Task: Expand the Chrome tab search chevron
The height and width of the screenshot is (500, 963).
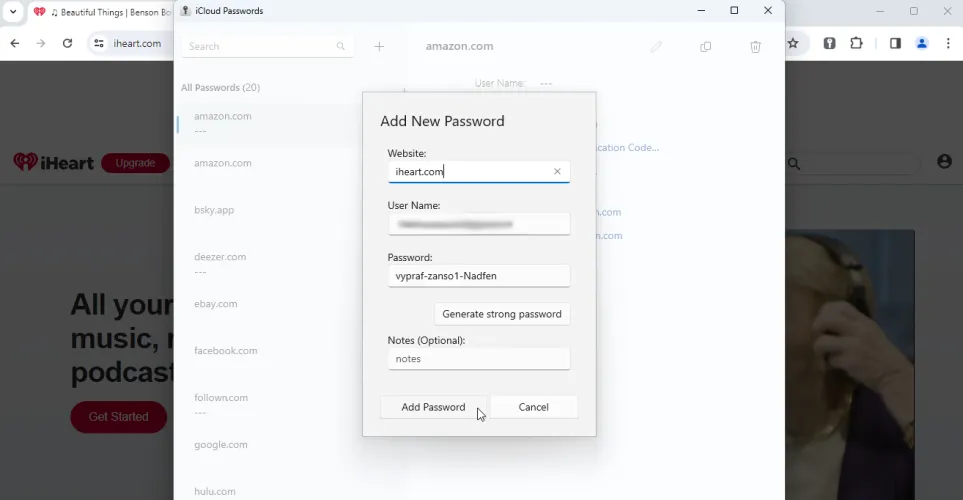Action: click(13, 12)
